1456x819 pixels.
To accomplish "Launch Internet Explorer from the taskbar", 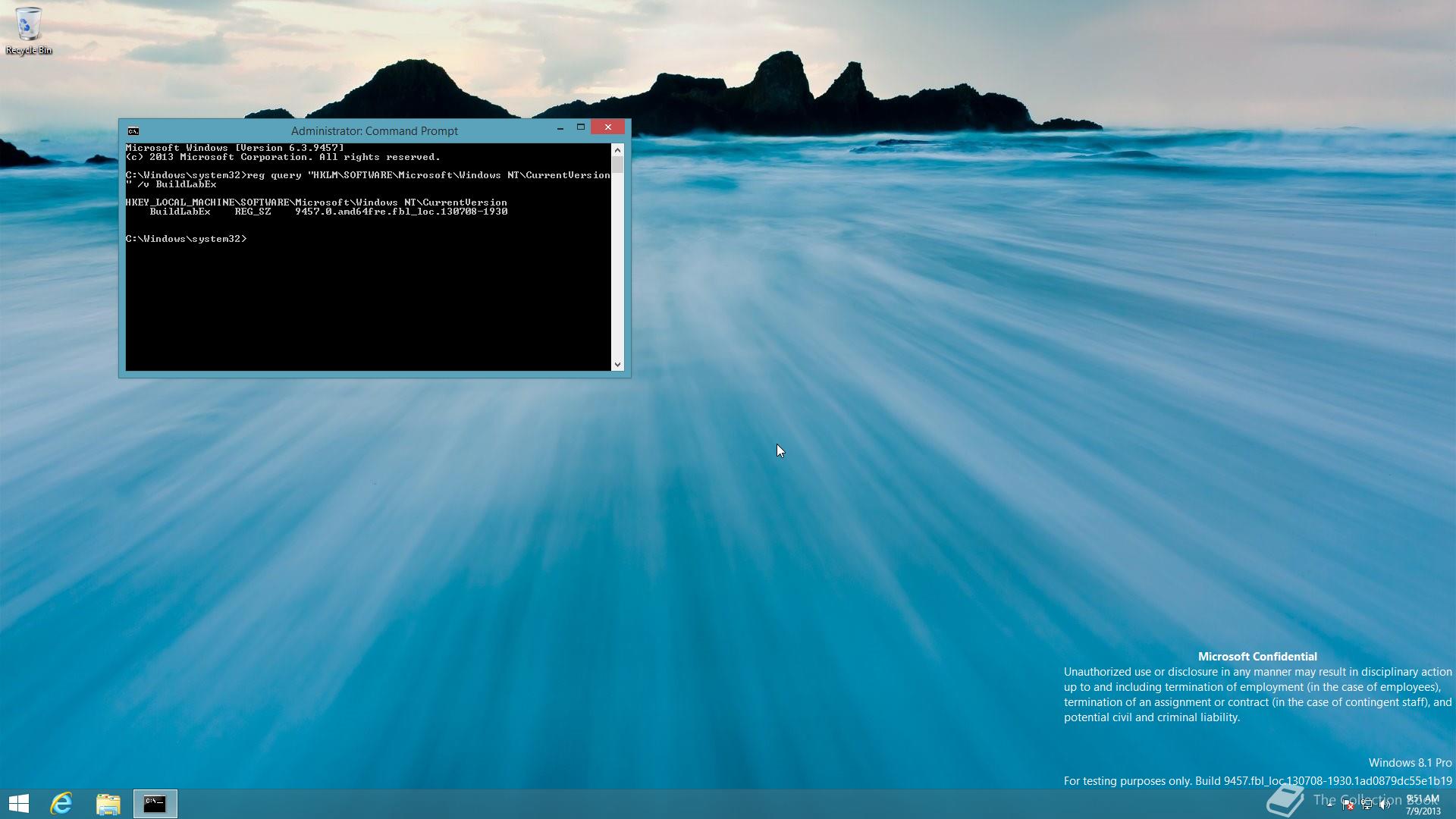I will click(61, 804).
